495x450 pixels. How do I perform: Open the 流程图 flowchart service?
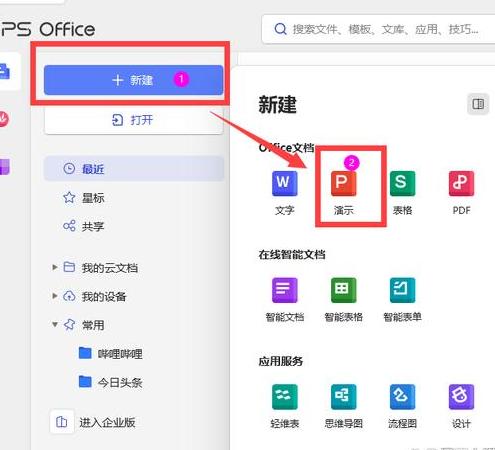tap(402, 406)
